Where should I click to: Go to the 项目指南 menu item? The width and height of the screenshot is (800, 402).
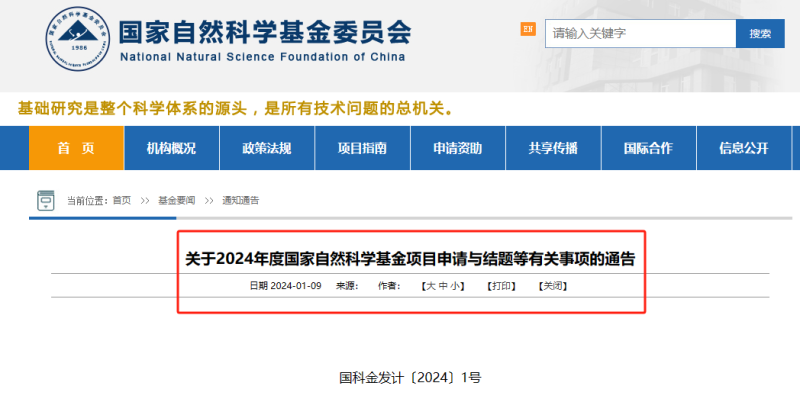point(362,148)
